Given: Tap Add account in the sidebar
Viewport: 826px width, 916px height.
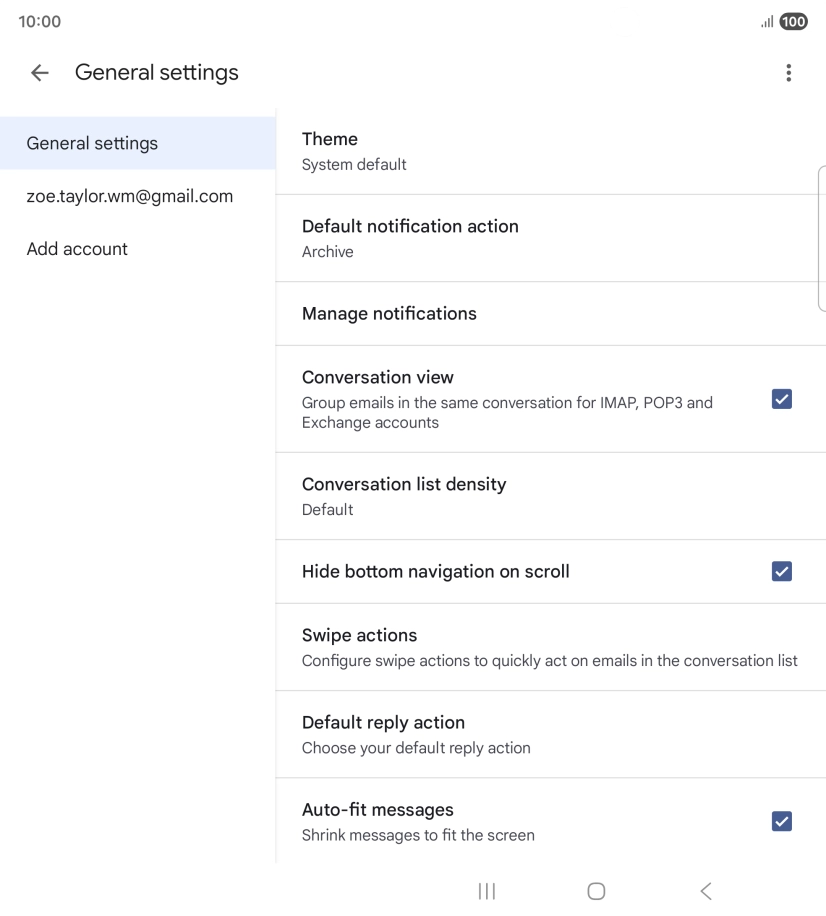Looking at the screenshot, I should point(77,249).
